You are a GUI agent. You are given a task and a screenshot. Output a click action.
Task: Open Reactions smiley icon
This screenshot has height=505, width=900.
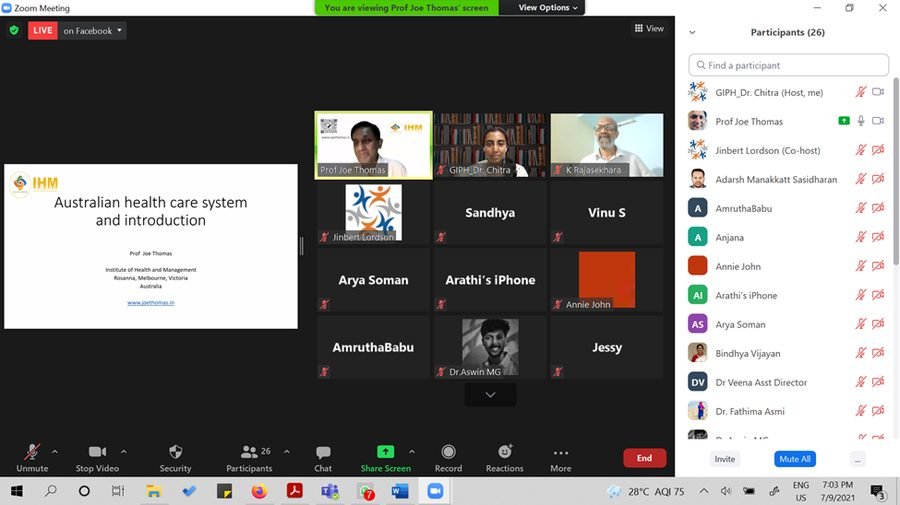[x=505, y=452]
